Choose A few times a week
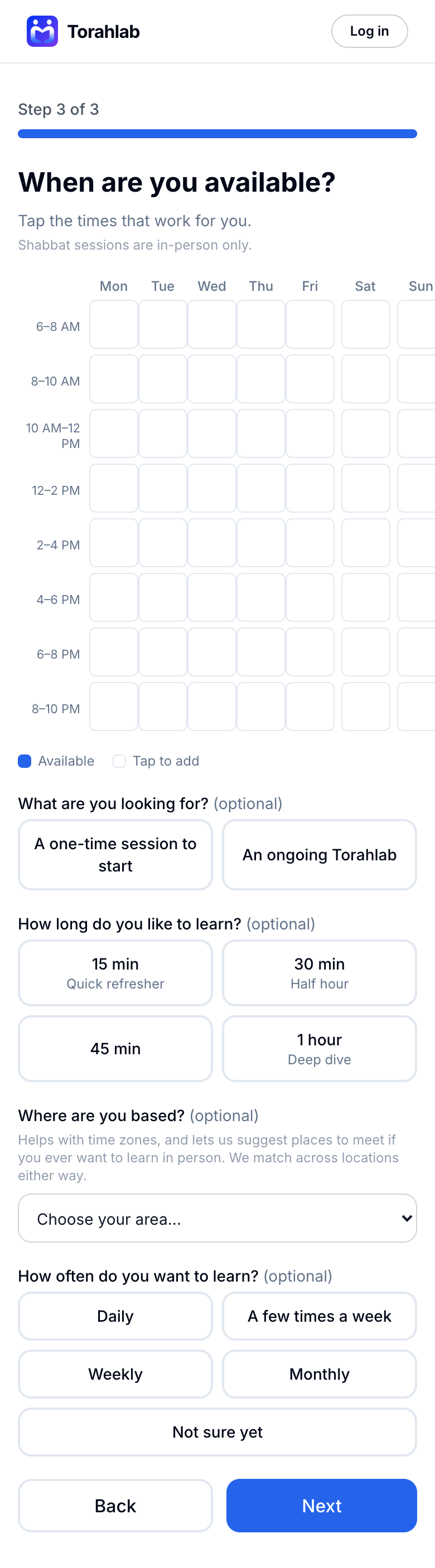The height and width of the screenshot is (1568, 435). [x=319, y=1316]
